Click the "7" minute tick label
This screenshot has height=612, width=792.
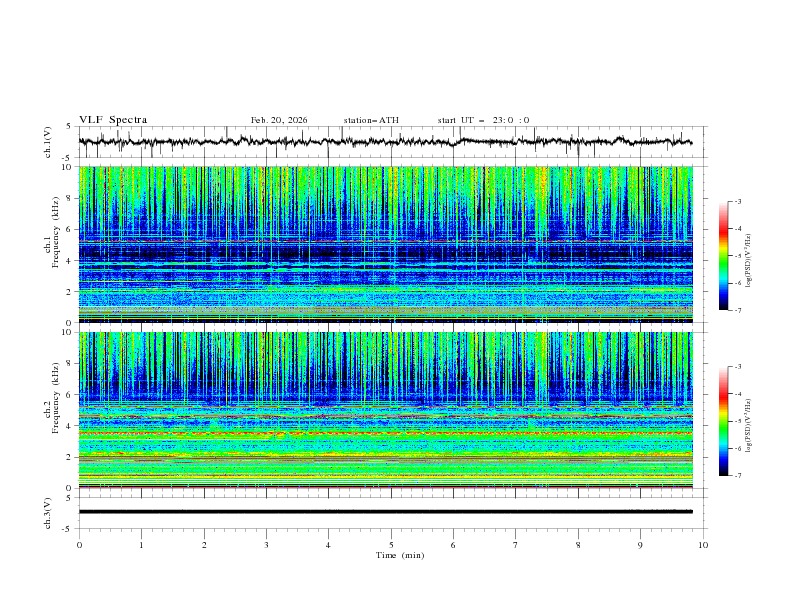tap(516, 545)
